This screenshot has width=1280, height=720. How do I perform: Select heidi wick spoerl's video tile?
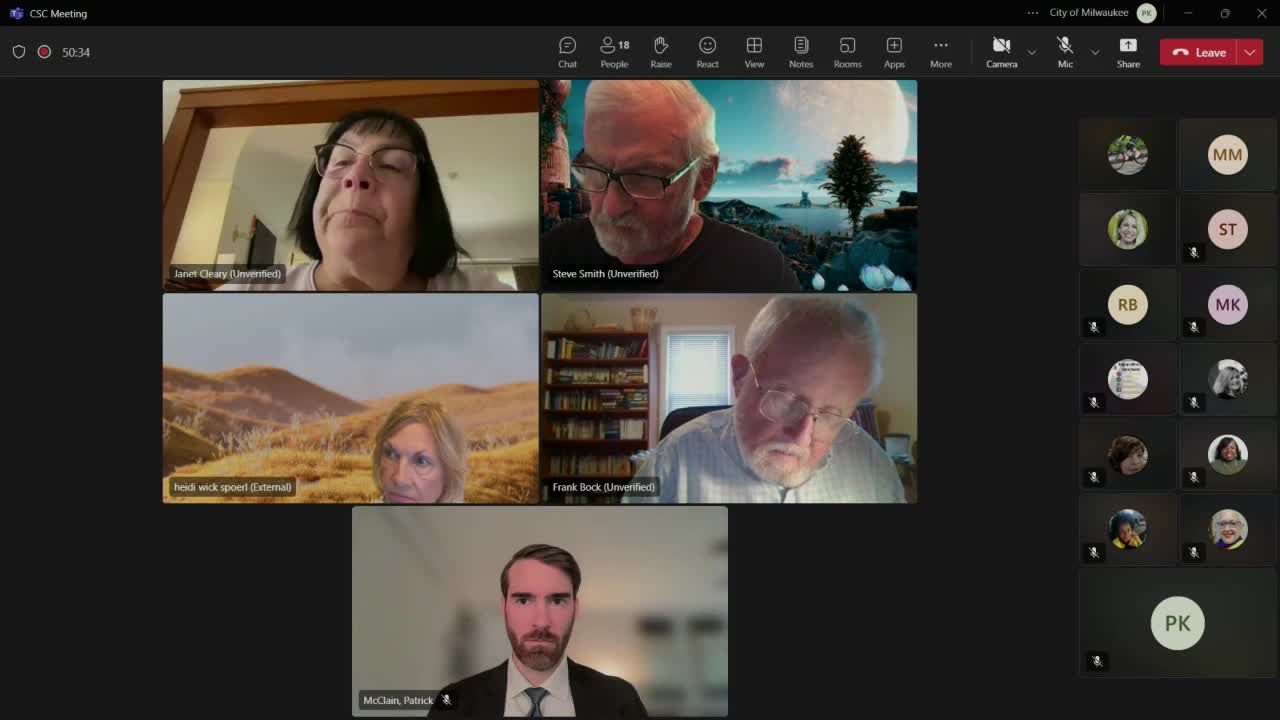point(351,398)
